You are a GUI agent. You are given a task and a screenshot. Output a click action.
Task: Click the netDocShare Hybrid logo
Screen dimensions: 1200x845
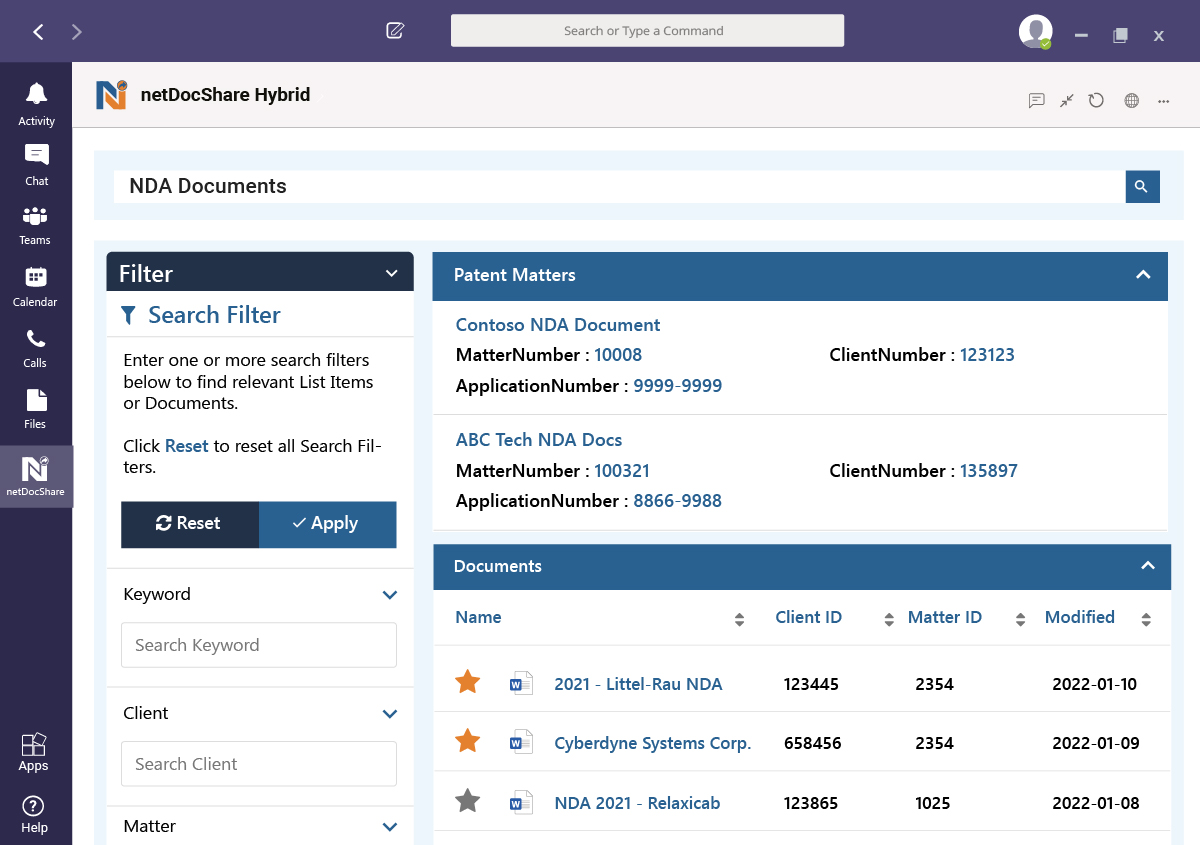coord(112,95)
